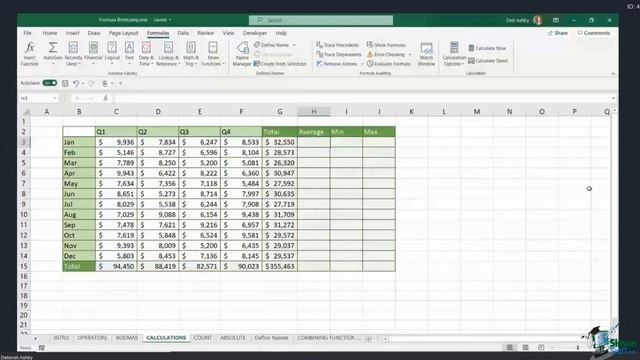
Task: Click Calculate Sheet
Action: [x=488, y=60]
